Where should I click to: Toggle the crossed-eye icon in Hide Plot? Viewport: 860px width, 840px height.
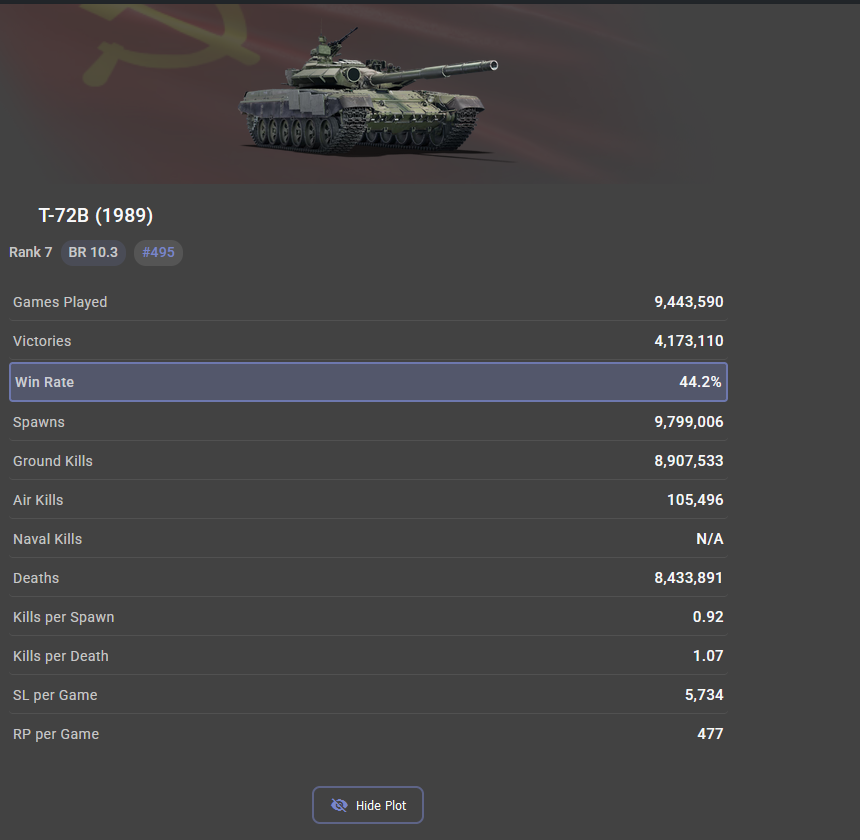pyautogui.click(x=339, y=805)
